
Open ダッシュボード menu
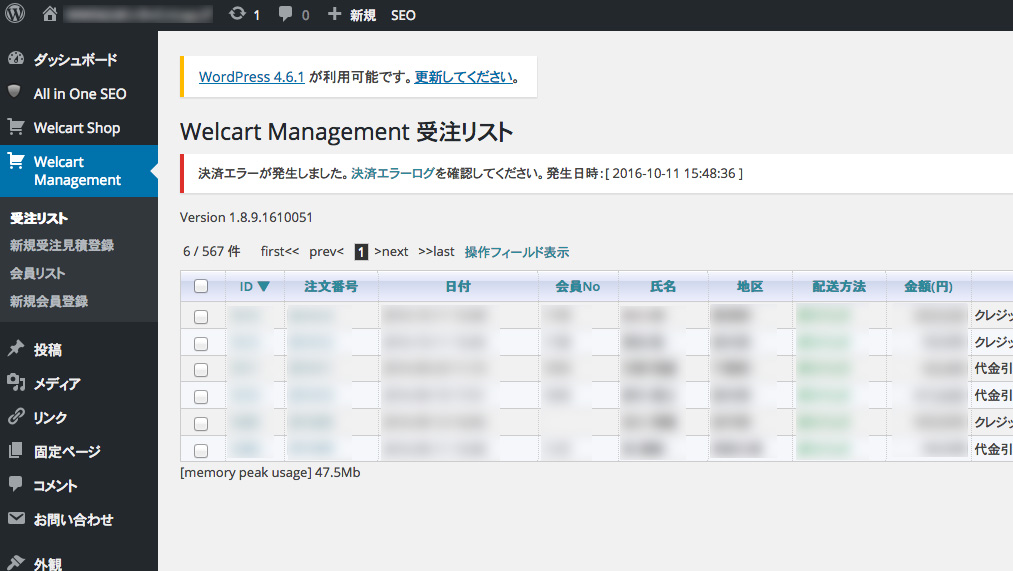click(x=76, y=59)
